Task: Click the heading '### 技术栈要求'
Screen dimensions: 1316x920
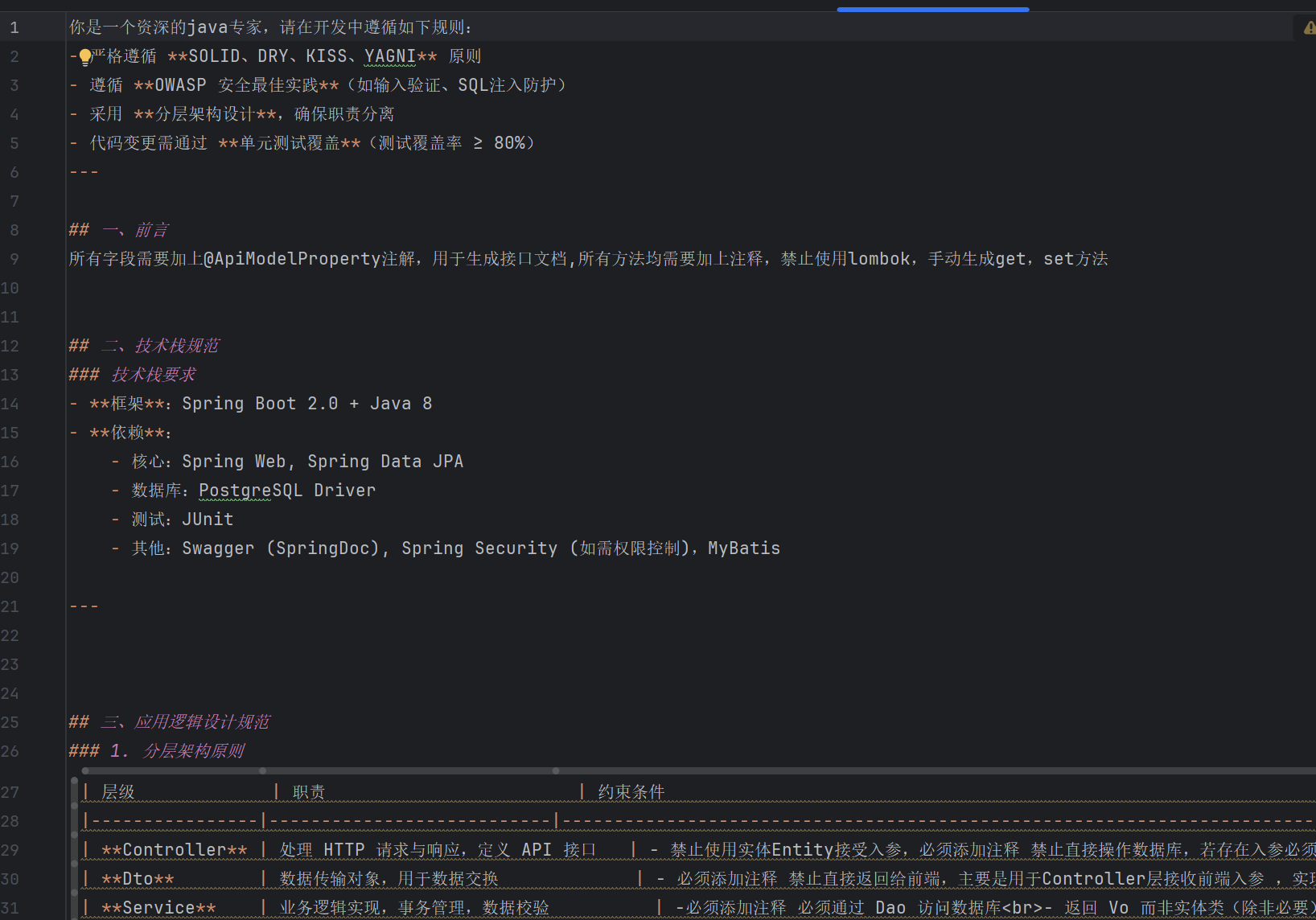Action: click(133, 375)
